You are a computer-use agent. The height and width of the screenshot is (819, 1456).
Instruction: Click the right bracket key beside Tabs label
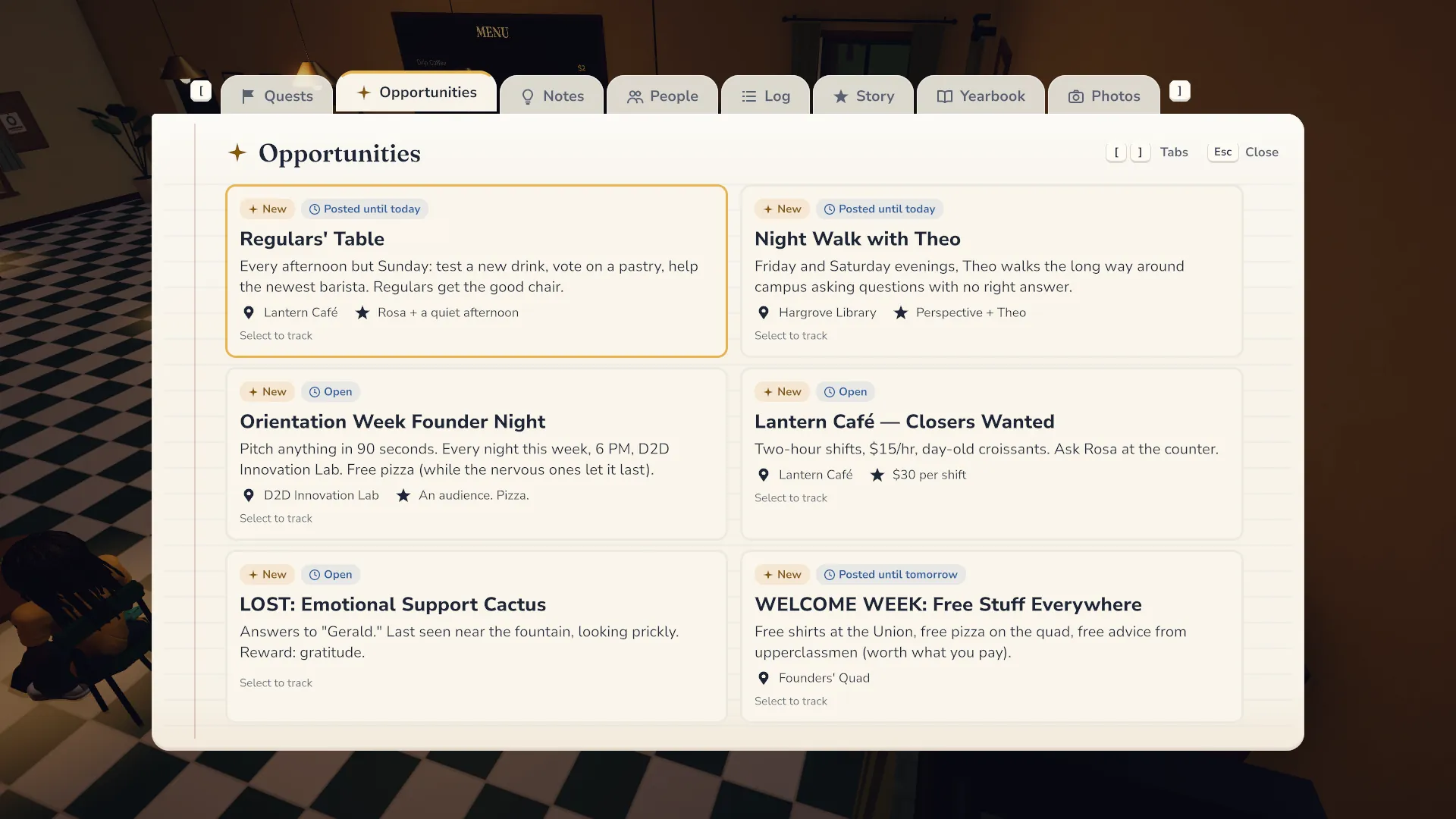point(1140,152)
